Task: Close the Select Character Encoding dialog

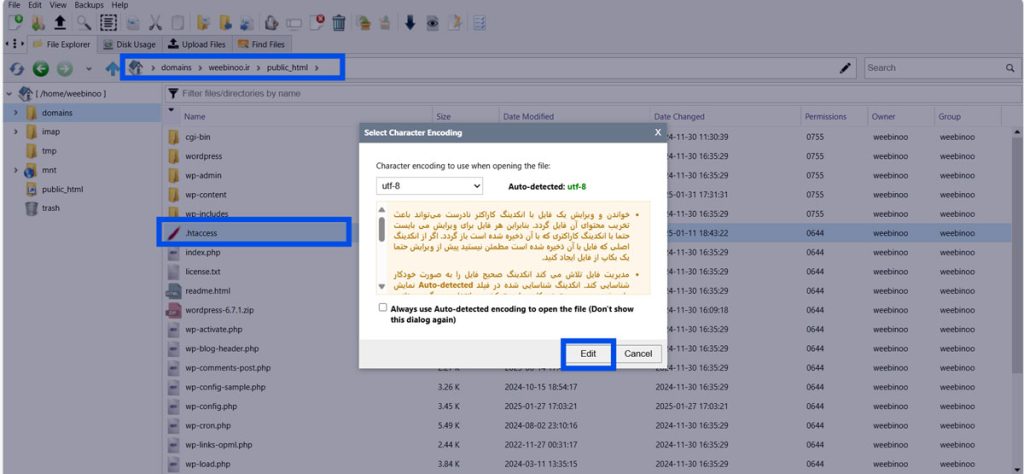Action: [658, 133]
